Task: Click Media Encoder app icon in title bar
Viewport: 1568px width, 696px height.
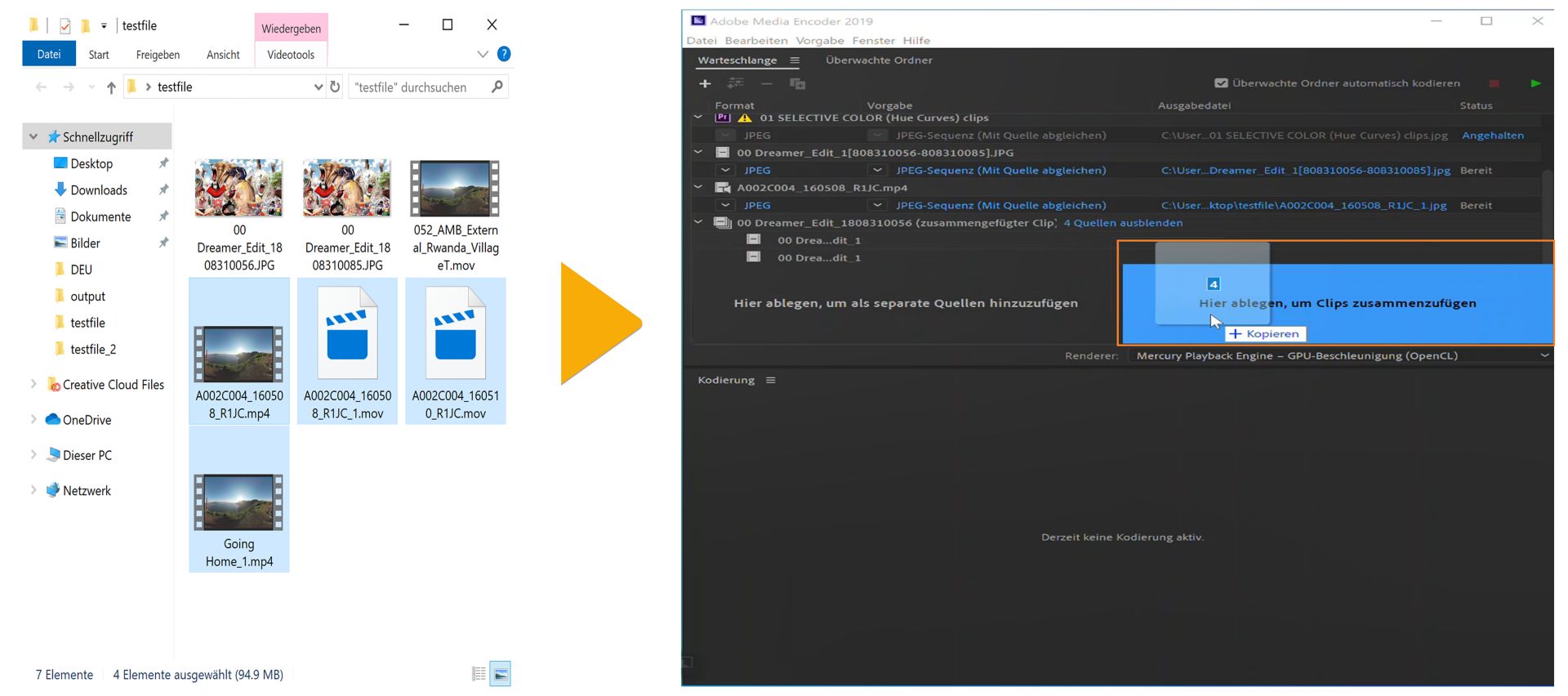Action: tap(698, 20)
